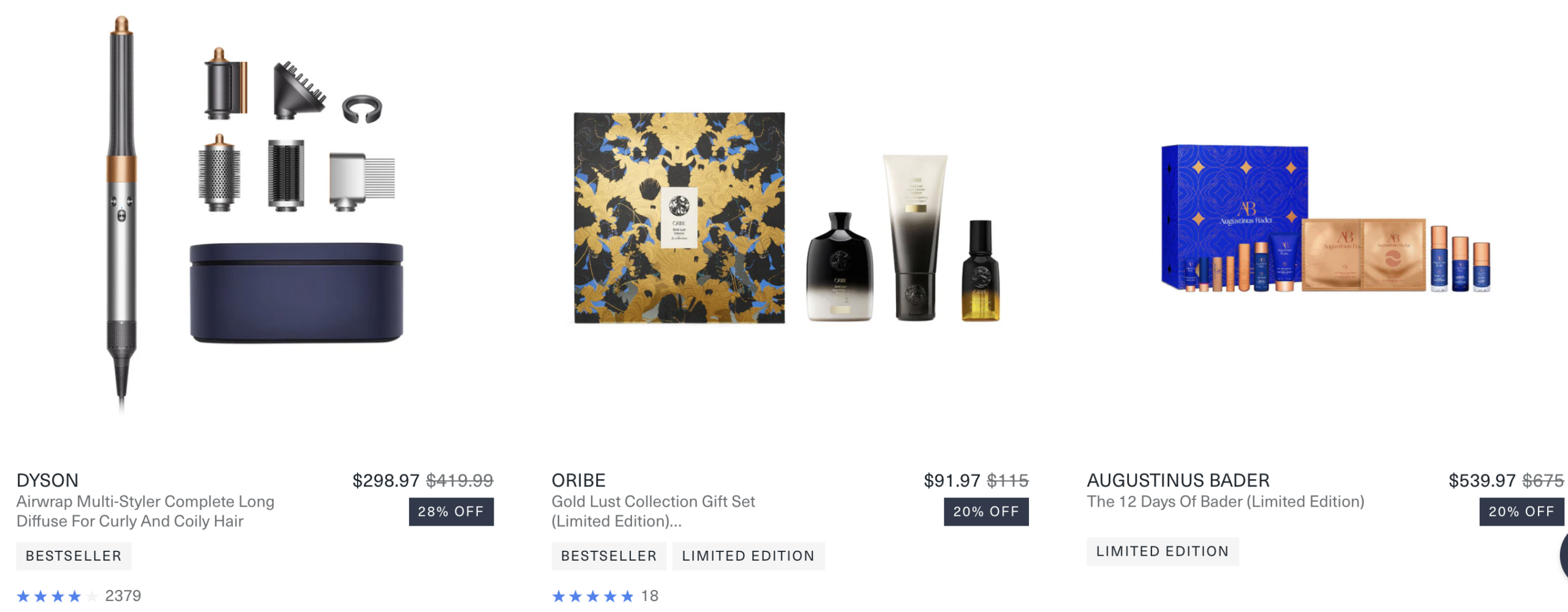
Task: Click the AUGUSTINUS BADER brand name
Action: pos(1178,480)
